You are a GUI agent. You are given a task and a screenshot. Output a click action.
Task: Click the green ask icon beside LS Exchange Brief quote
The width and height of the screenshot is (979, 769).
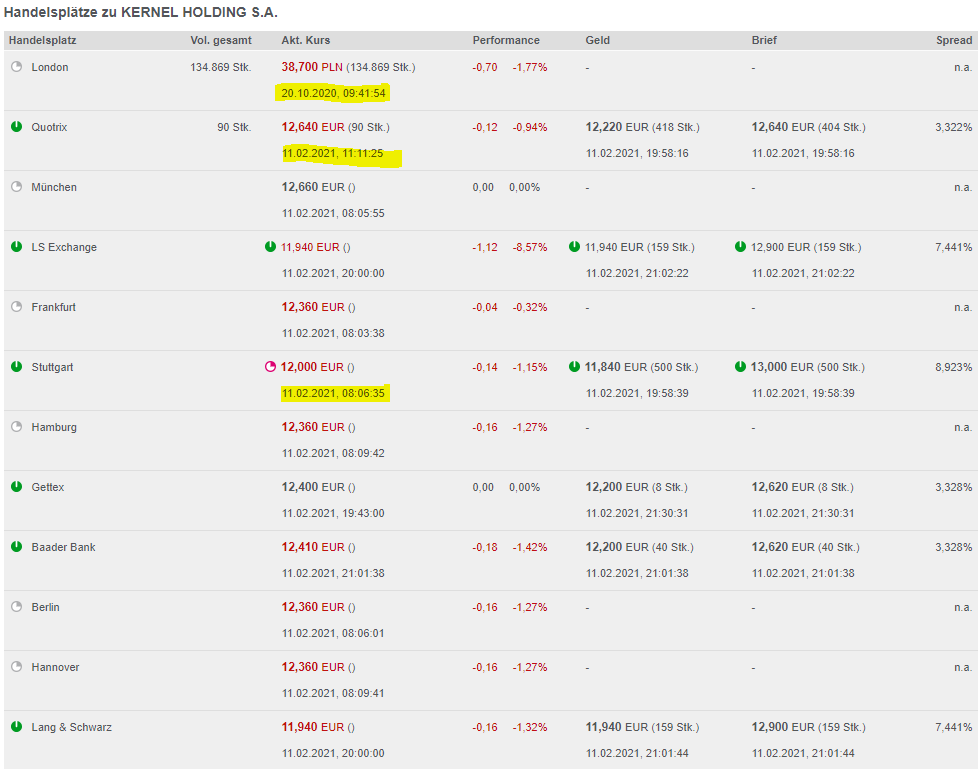click(742, 246)
